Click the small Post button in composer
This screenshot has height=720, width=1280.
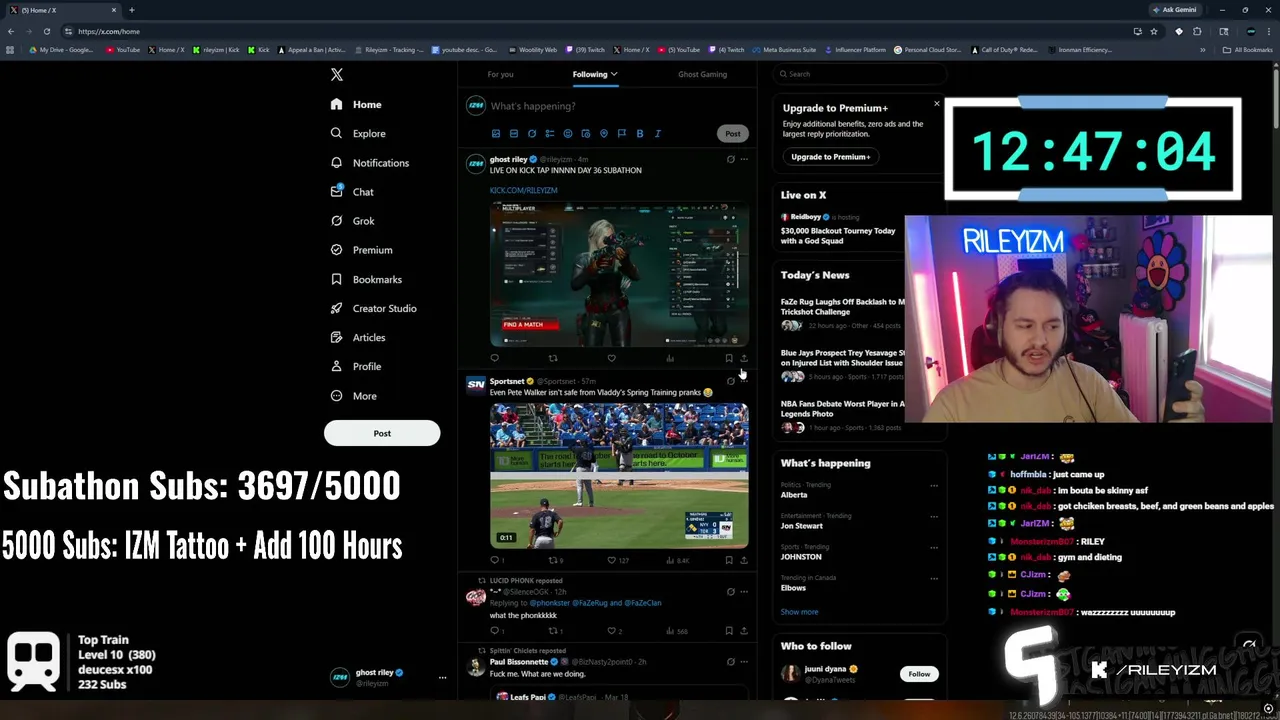(x=733, y=133)
